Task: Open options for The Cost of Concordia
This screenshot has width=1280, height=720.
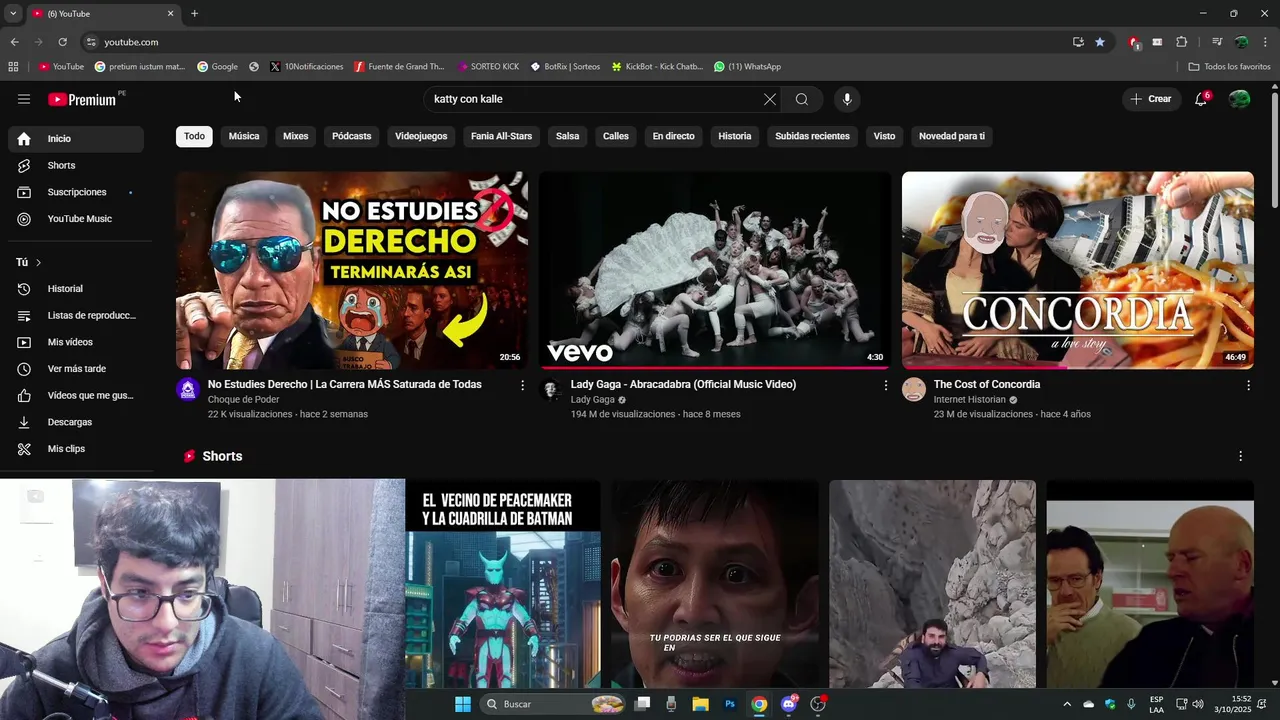Action: pyautogui.click(x=1248, y=385)
